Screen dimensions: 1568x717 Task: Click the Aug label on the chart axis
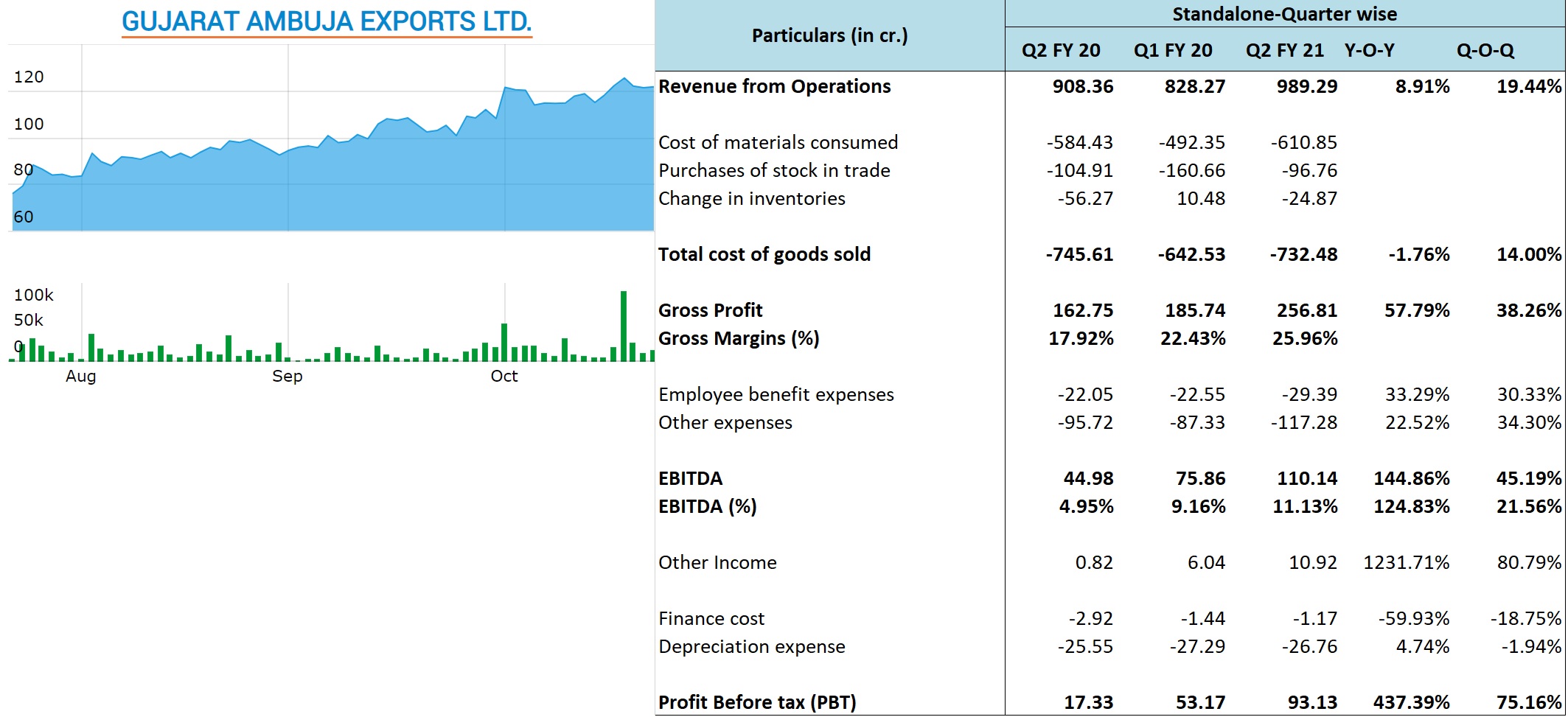pos(80,376)
